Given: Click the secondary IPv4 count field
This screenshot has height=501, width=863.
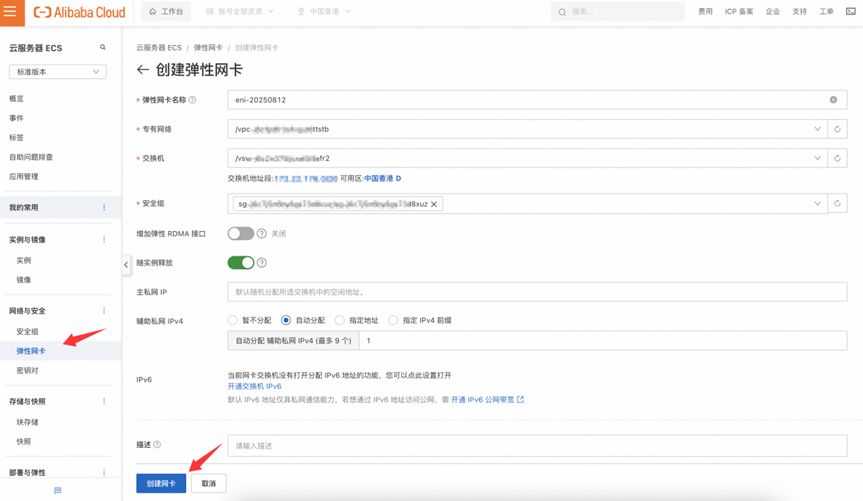Looking at the screenshot, I should pos(603,341).
